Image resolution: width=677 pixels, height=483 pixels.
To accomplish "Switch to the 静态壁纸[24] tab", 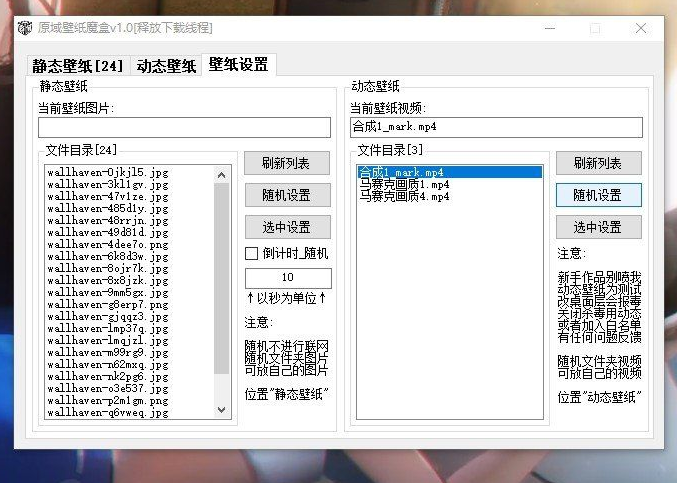I will (x=78, y=66).
